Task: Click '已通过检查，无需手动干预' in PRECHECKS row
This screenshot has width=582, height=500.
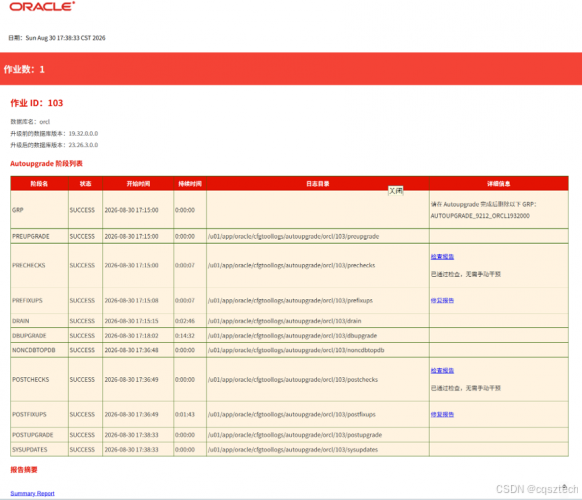Action: tap(466, 274)
